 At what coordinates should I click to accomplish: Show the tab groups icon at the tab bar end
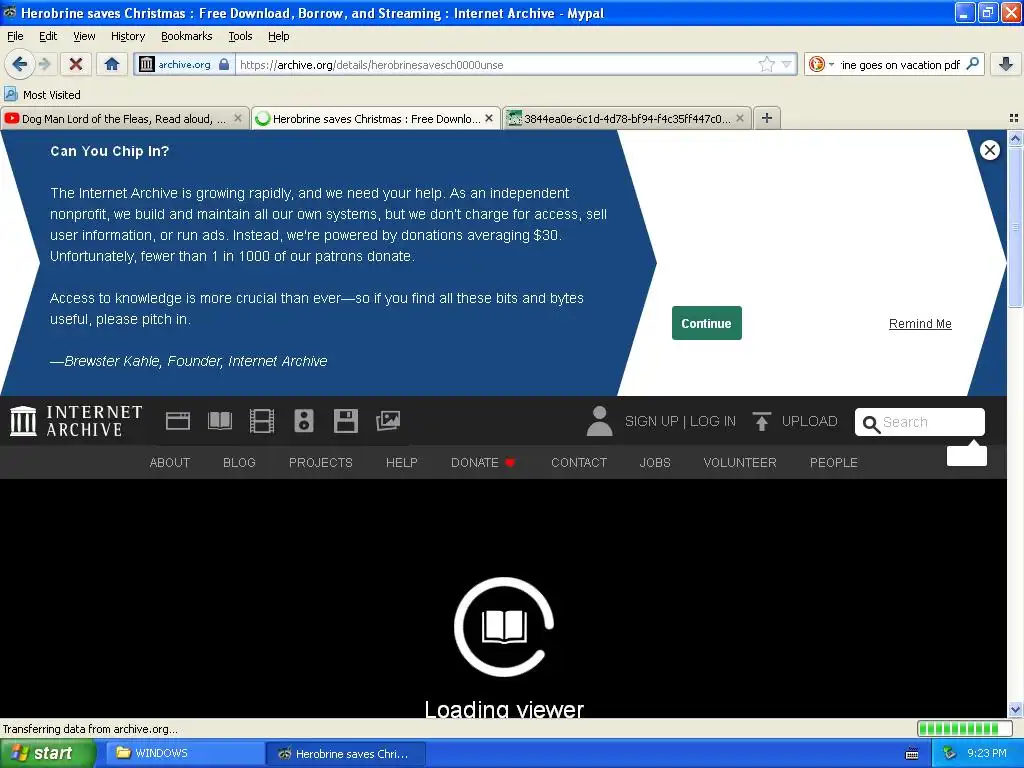[x=1014, y=118]
